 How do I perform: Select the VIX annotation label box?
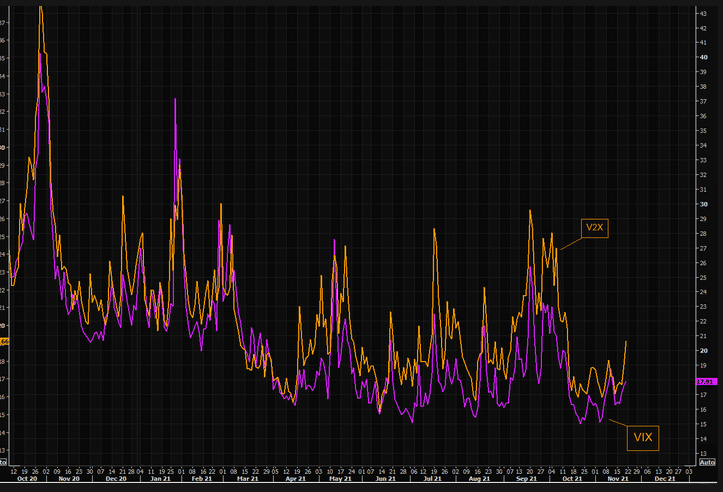[643, 438]
